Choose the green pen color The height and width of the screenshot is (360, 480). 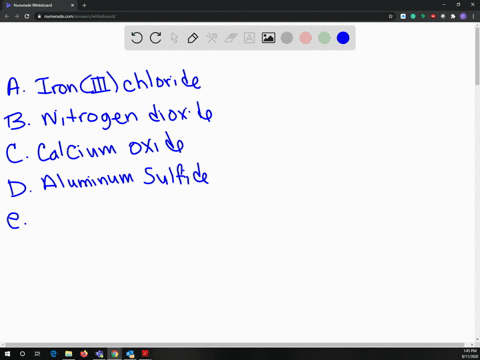324,38
